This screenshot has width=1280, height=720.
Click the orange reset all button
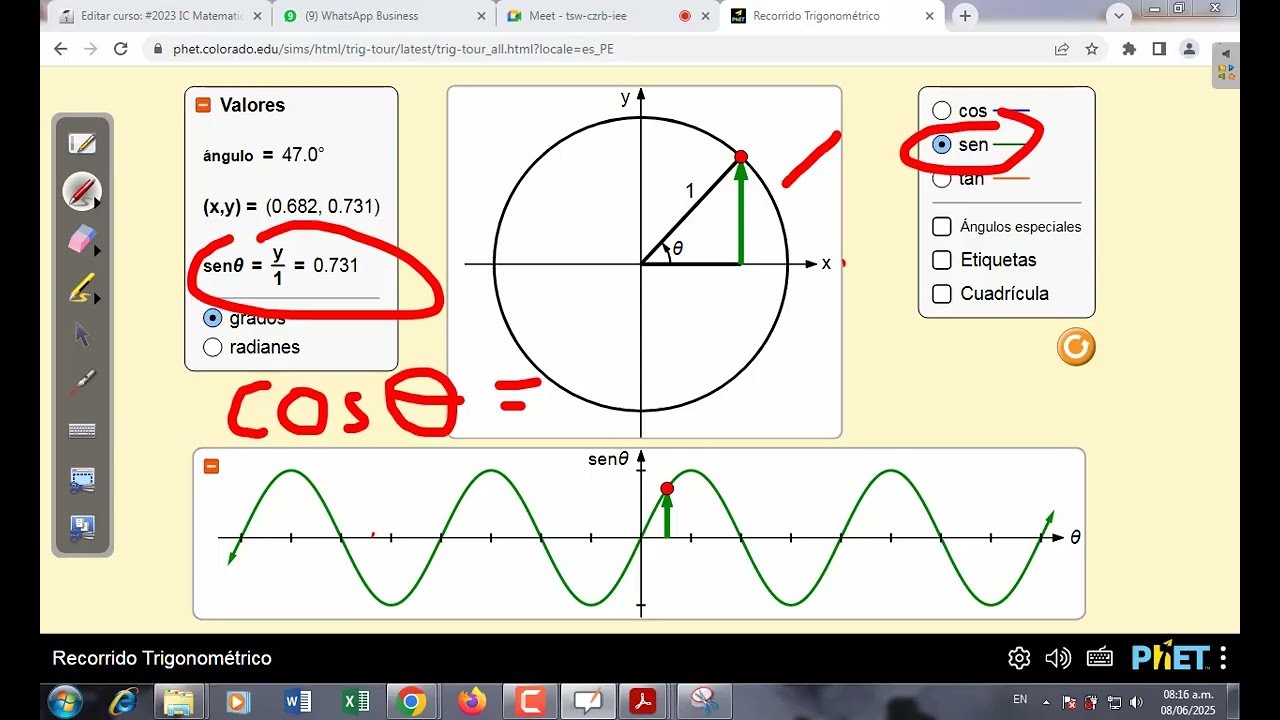click(1076, 347)
